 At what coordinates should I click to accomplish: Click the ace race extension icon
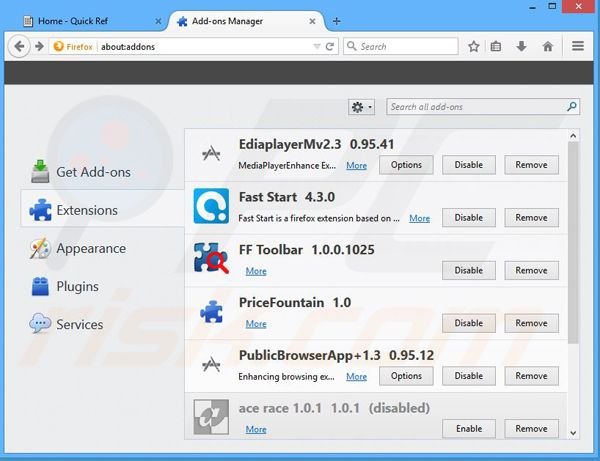point(211,417)
